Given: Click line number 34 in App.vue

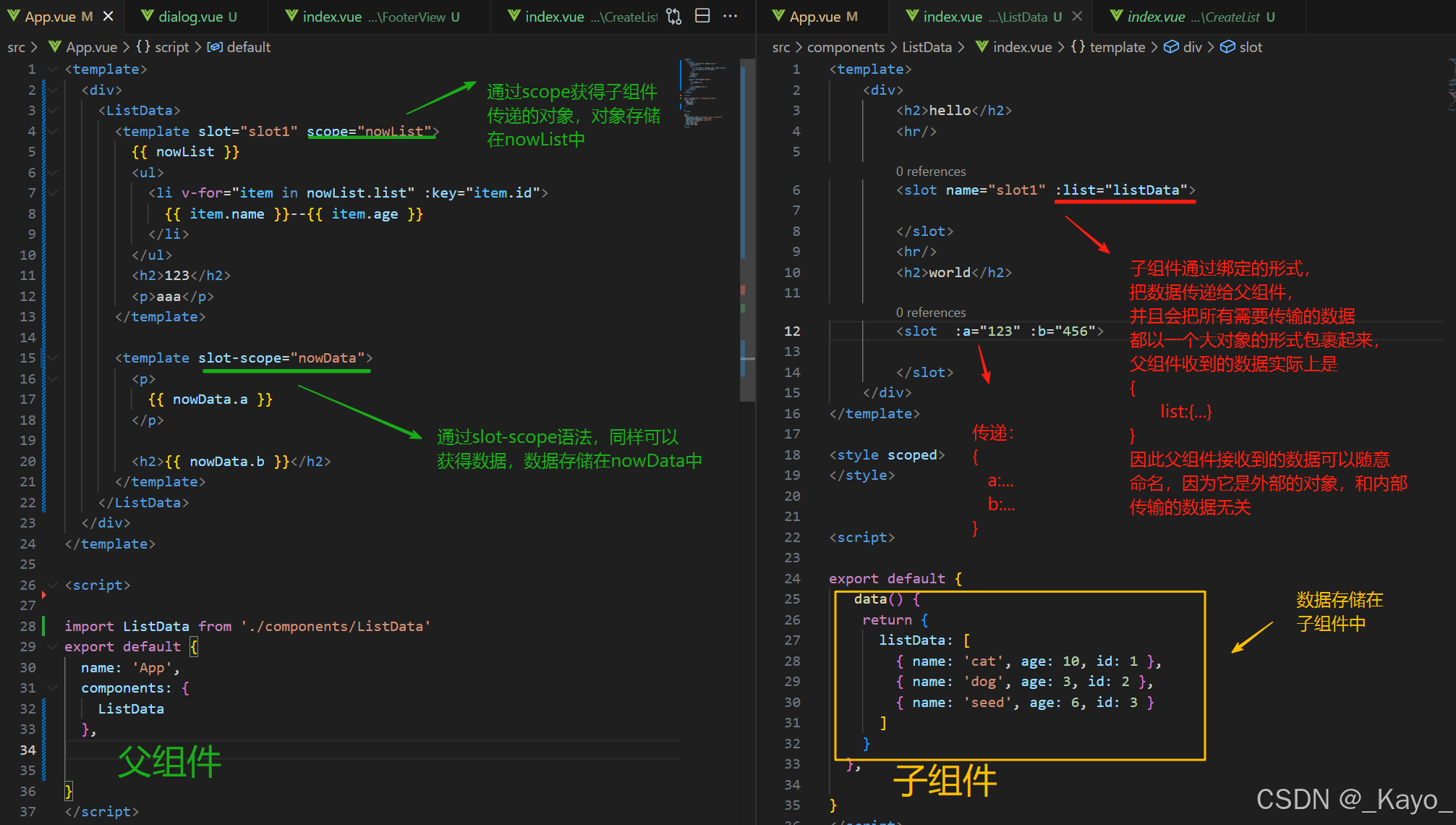Looking at the screenshot, I should (x=27, y=750).
